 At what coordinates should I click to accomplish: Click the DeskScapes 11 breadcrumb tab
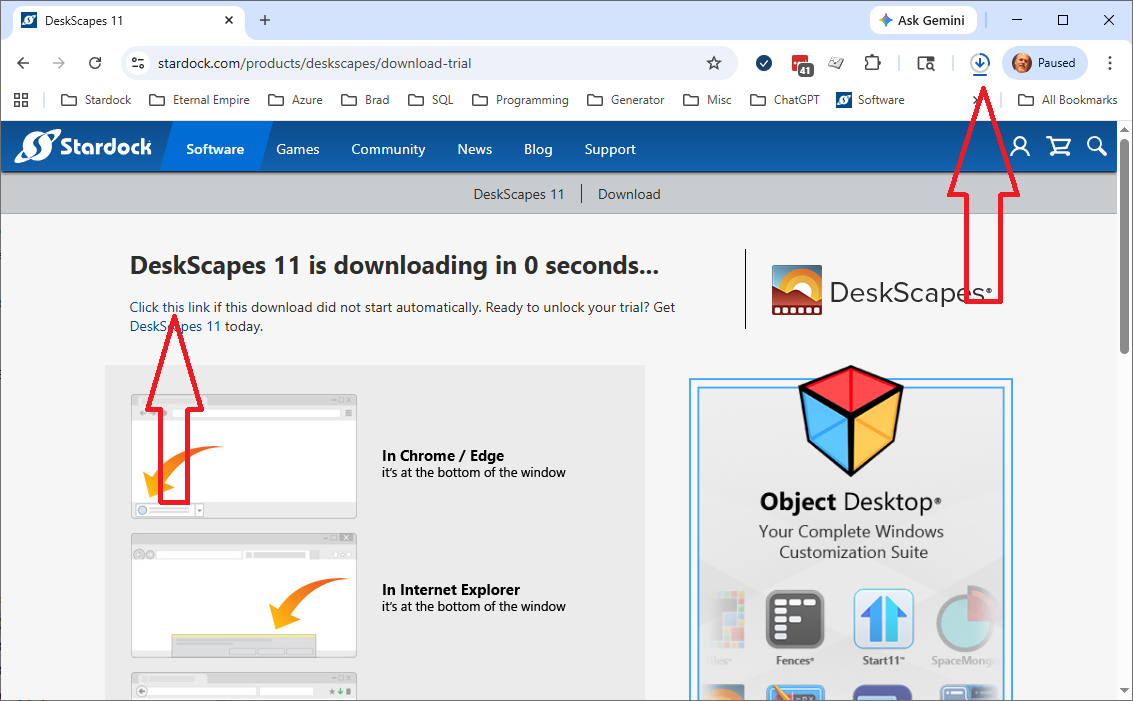pos(519,194)
